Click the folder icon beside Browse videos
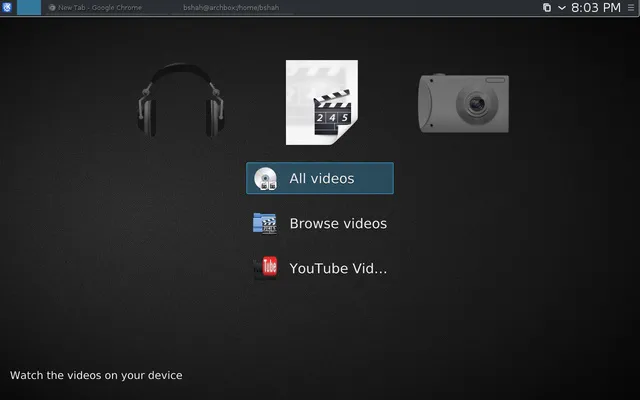This screenshot has width=640, height=400. click(x=265, y=223)
